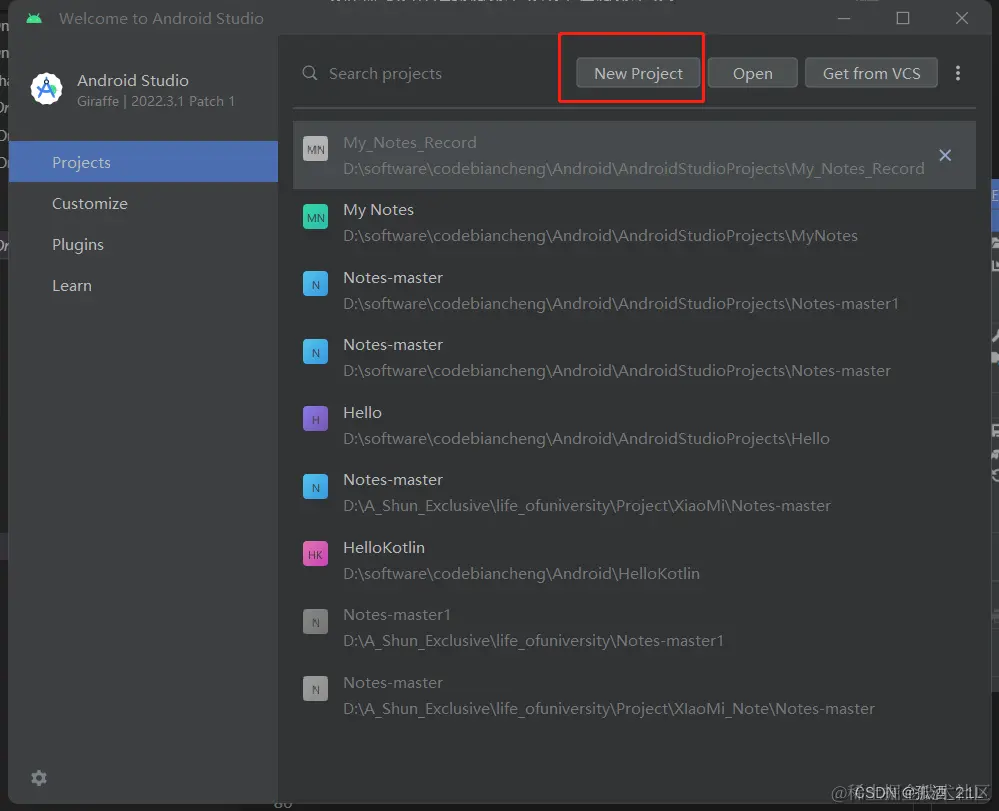
Task: Click the pink HK icon for HelloKotlin
Action: [315, 554]
